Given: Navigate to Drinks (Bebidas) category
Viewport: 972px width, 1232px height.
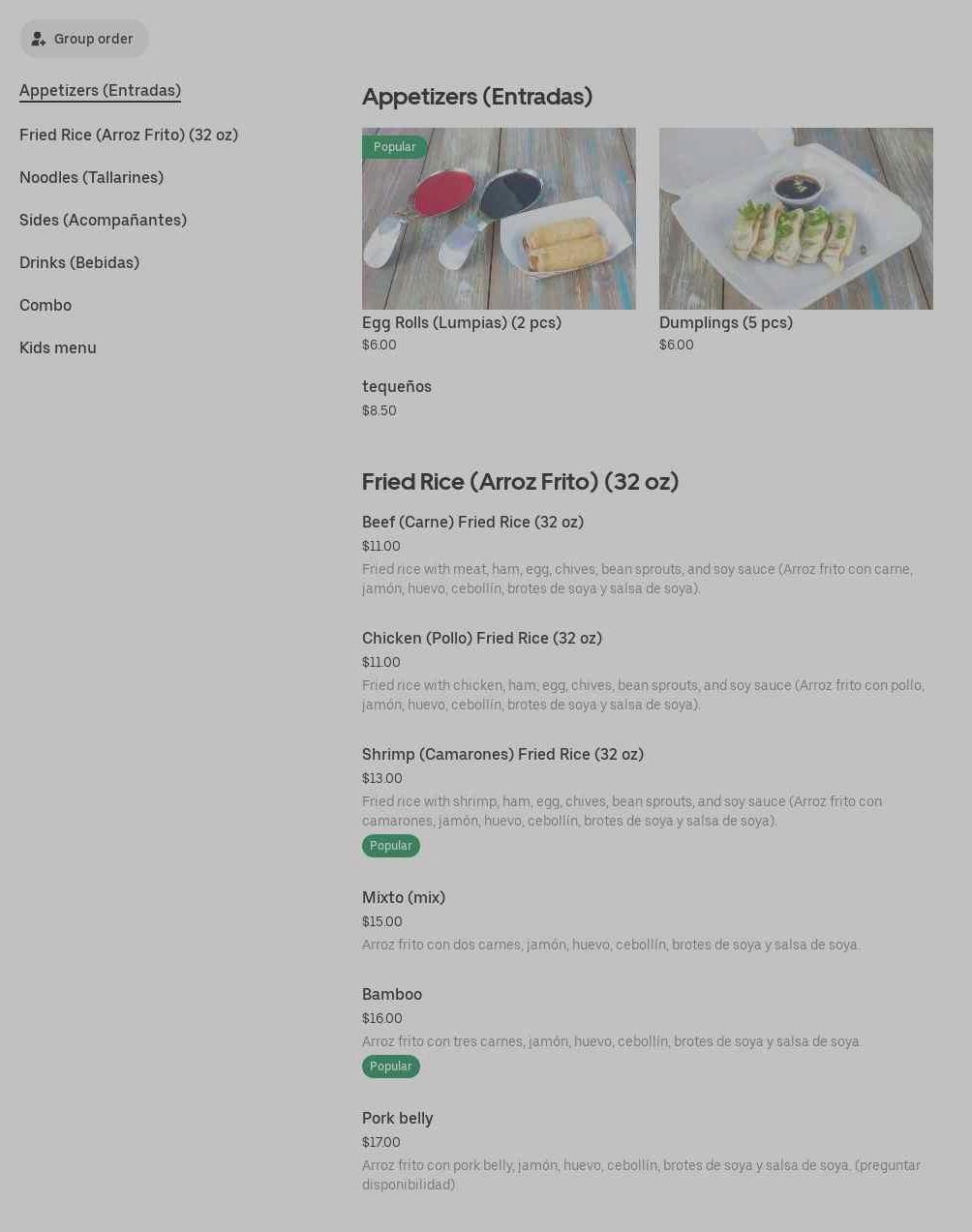Looking at the screenshot, I should click(x=79, y=263).
